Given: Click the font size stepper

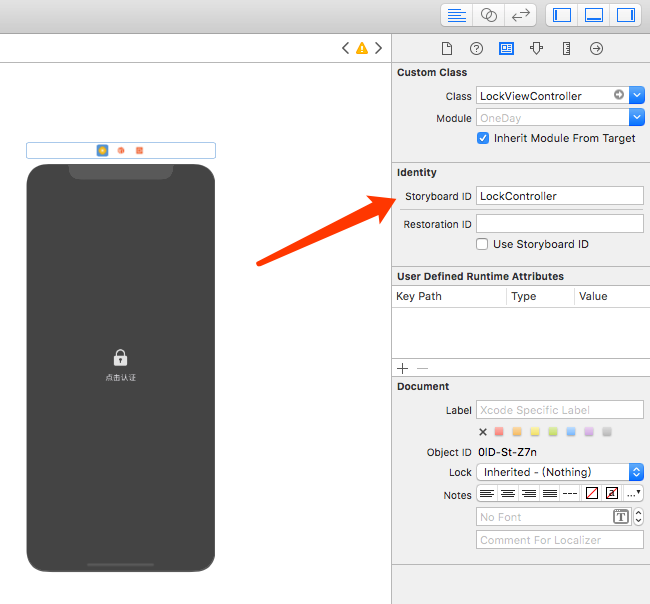Looking at the screenshot, I should 638,517.
